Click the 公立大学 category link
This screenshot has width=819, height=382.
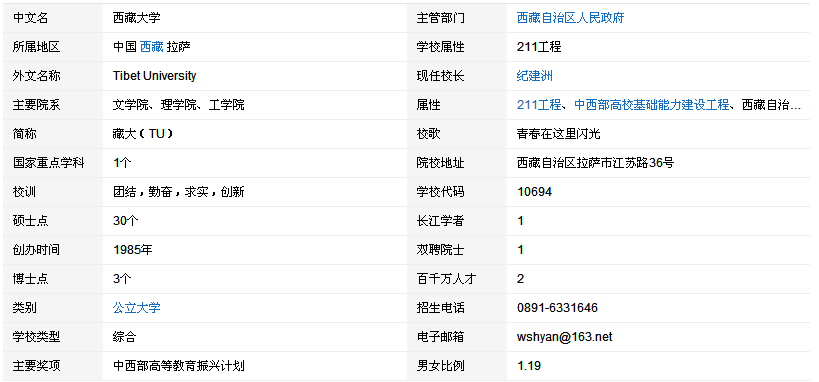(x=137, y=308)
